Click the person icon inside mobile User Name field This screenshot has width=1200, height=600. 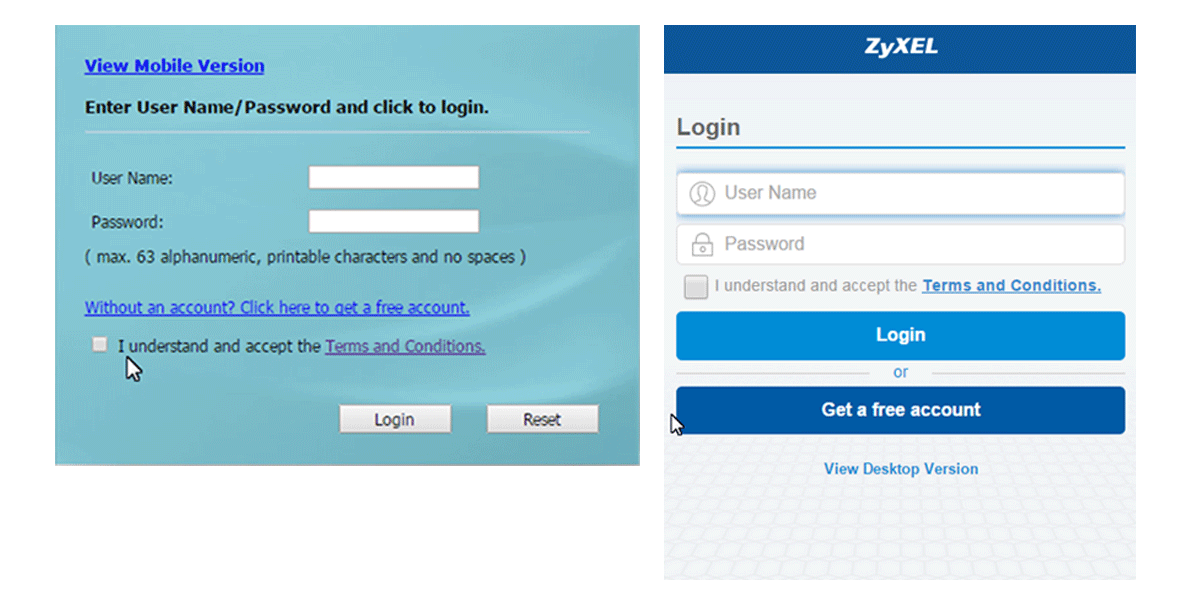tap(702, 193)
